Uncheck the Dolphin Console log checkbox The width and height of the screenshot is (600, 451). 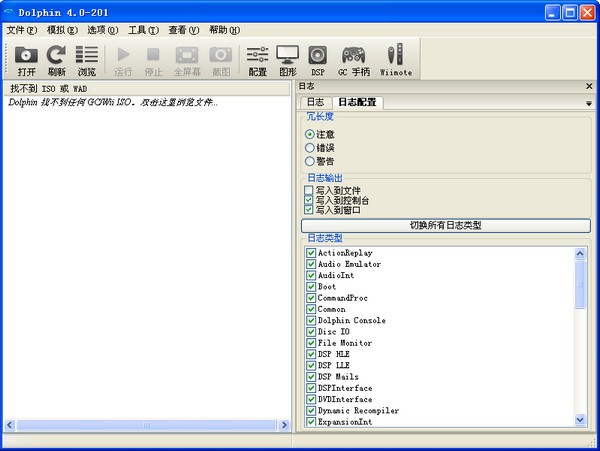pyautogui.click(x=311, y=321)
